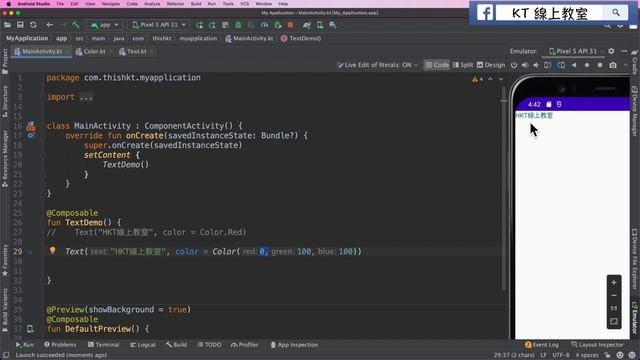
Task: Open emulator panel settings gear
Action: (611, 51)
